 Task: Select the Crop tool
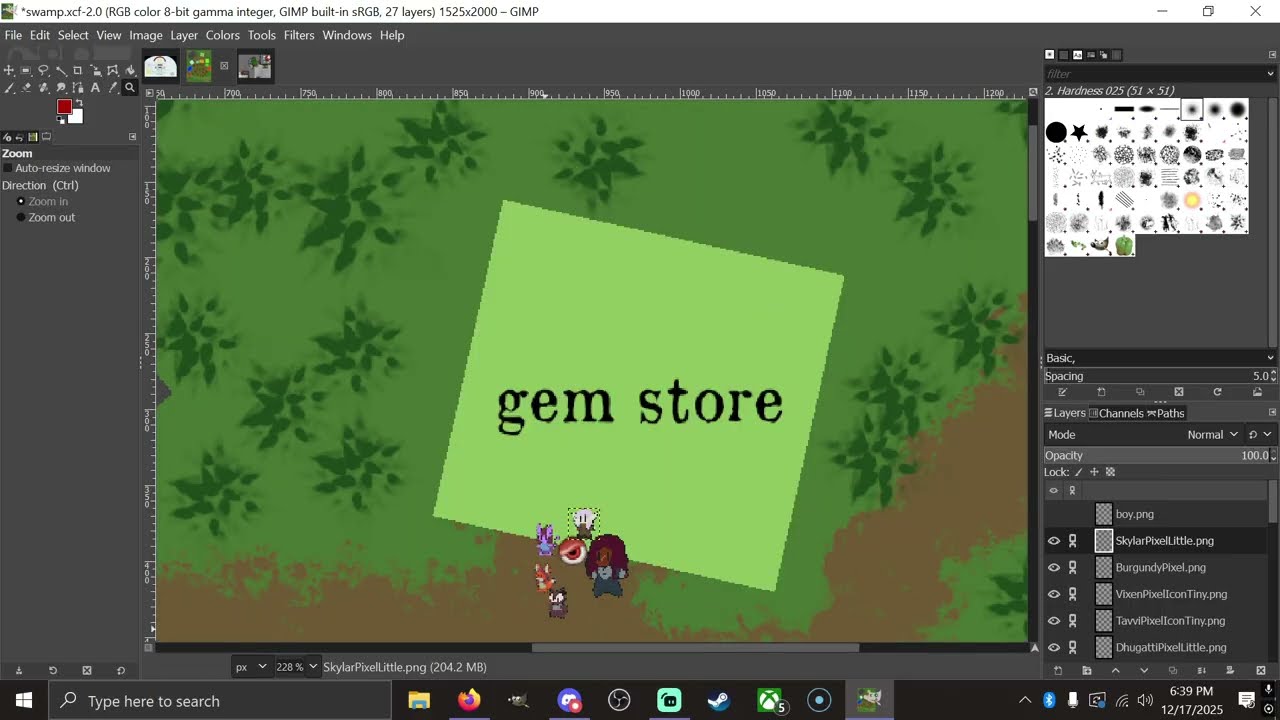click(78, 70)
